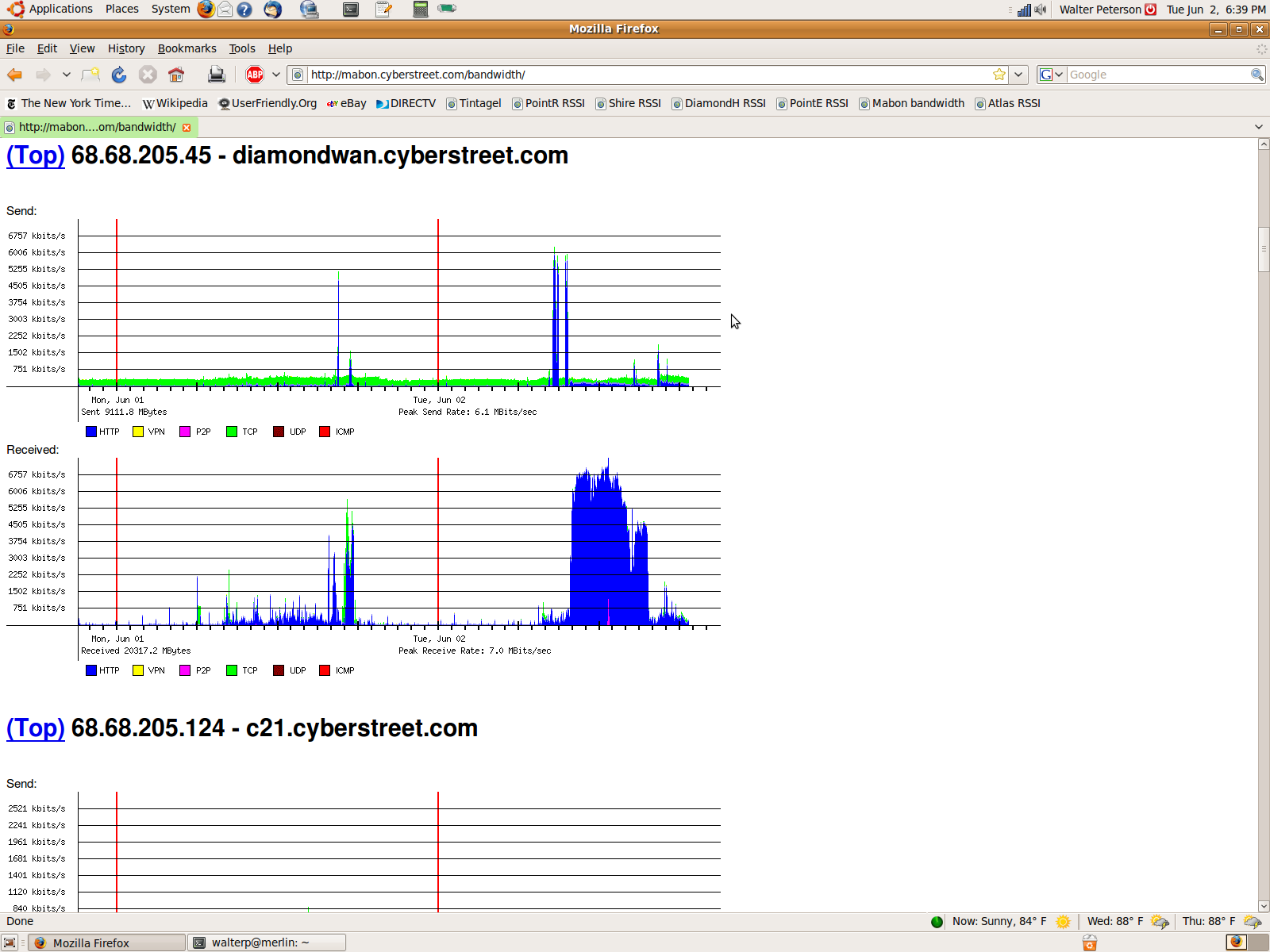
Task: Open Adblock Plus dropdown arrow
Action: pos(276,75)
